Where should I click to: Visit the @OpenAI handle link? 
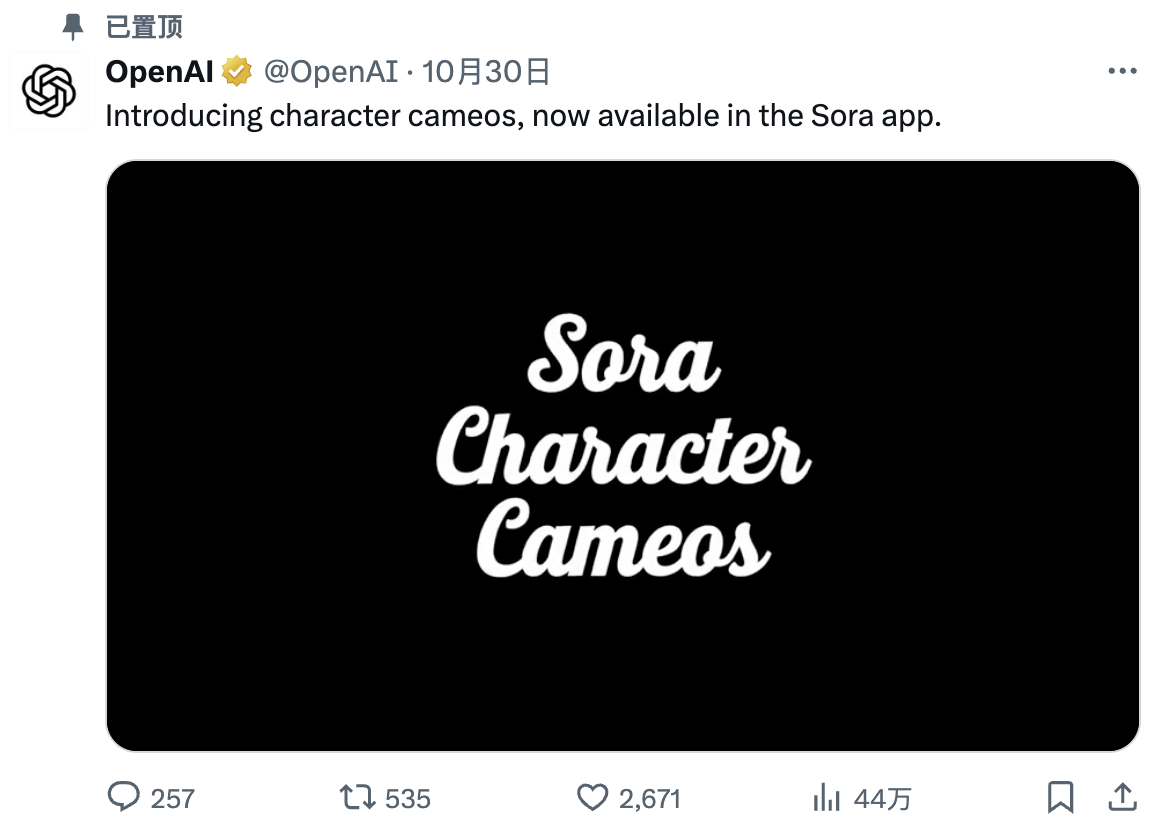(x=330, y=72)
